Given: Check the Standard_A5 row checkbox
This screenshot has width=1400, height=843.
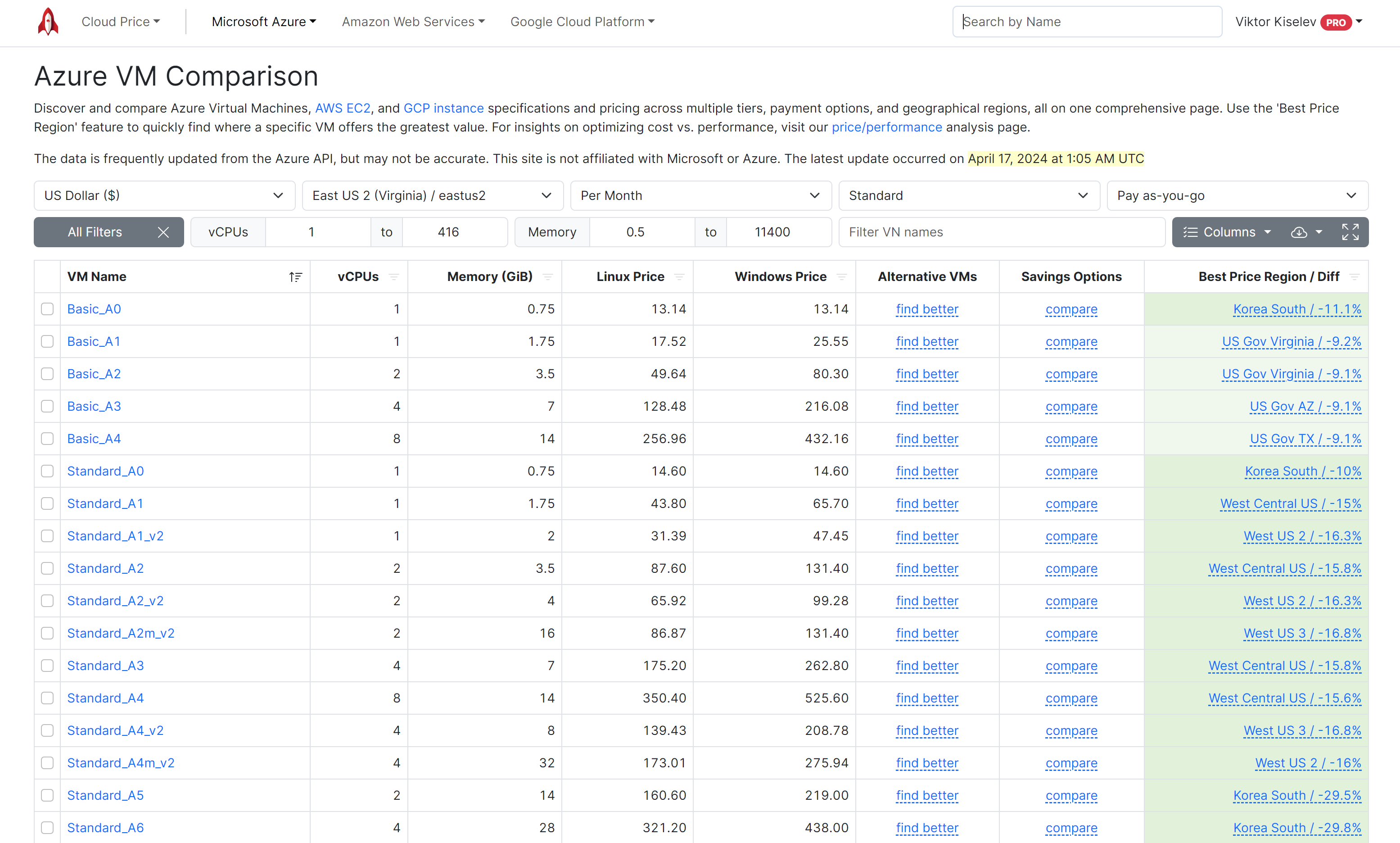Looking at the screenshot, I should (47, 795).
